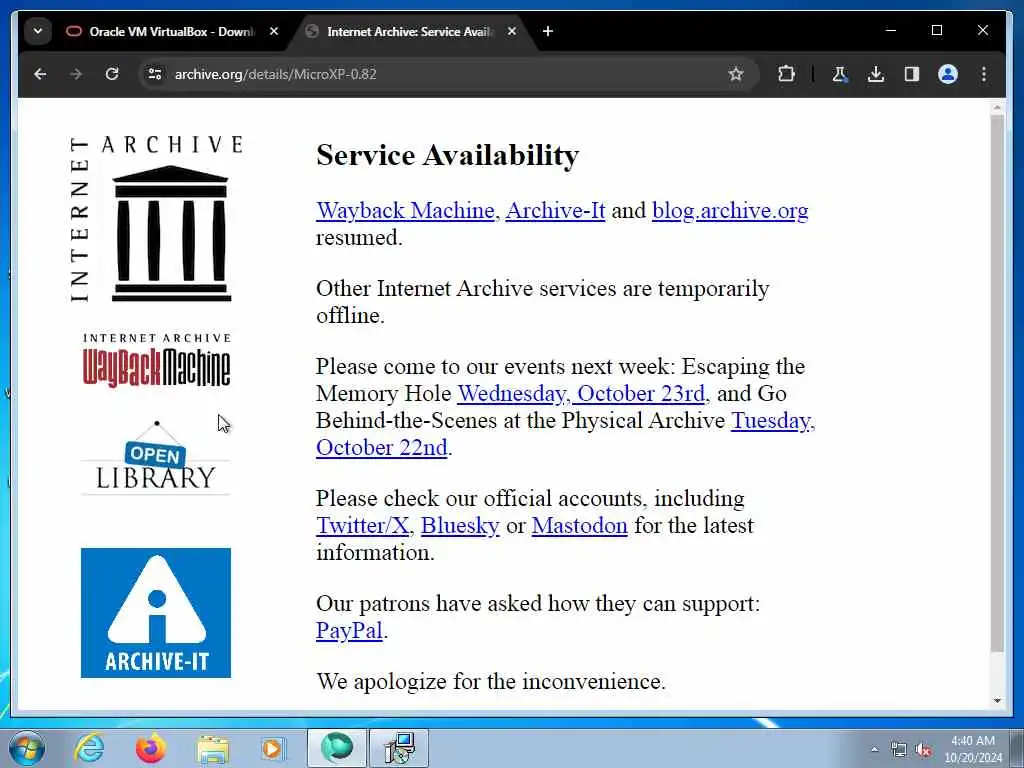Click the browser back arrow
Screen dimensions: 1024x768
coord(40,74)
